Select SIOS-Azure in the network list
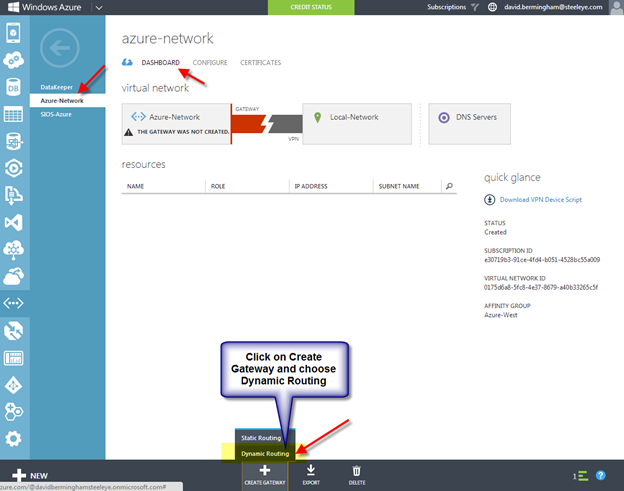This screenshot has height=491, width=624. (x=56, y=114)
